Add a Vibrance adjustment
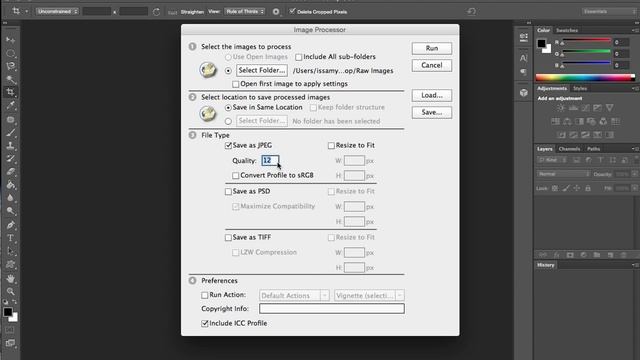This screenshot has width=640, height=360. point(609,108)
